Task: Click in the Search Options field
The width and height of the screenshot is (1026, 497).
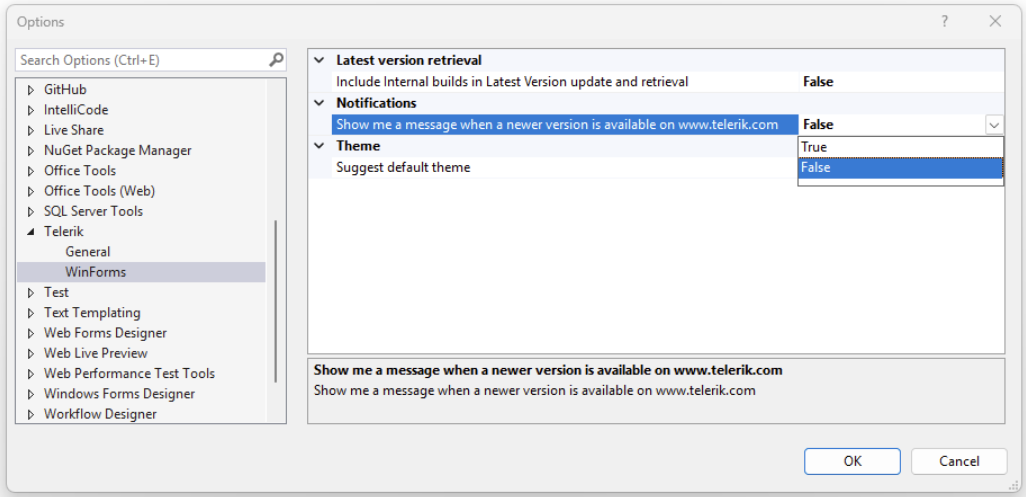Action: pos(140,60)
